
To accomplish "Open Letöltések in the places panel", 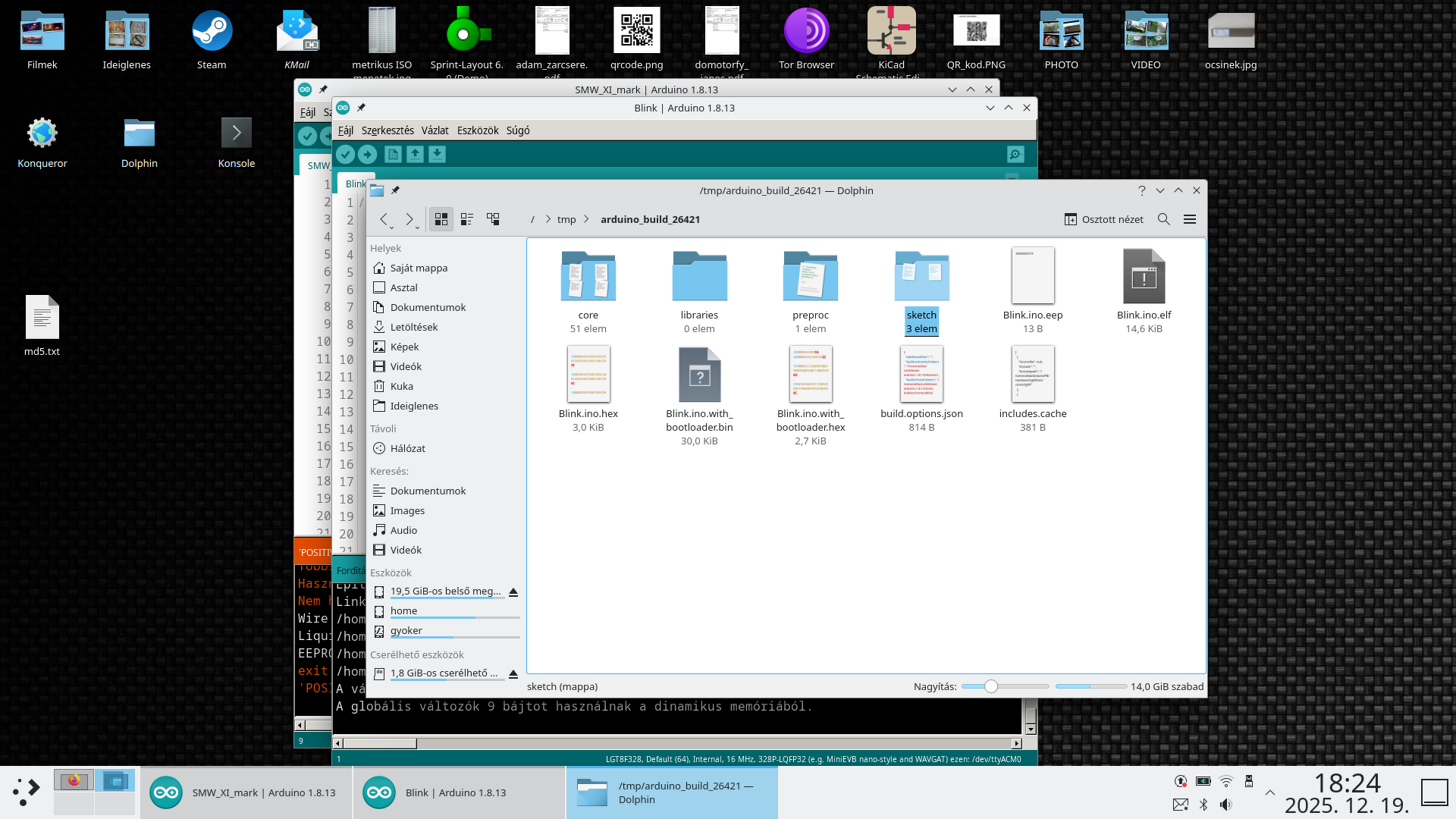I will [x=414, y=327].
